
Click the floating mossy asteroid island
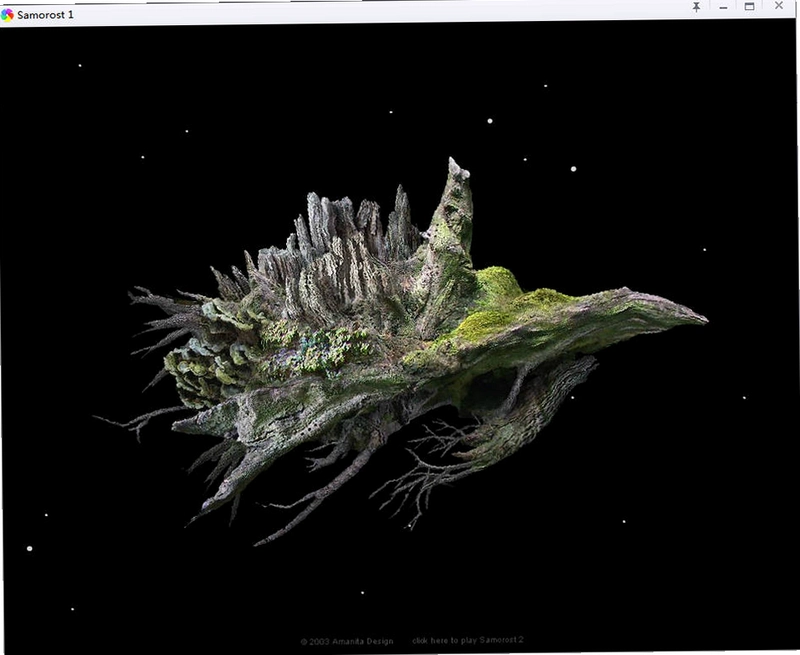pos(401,352)
